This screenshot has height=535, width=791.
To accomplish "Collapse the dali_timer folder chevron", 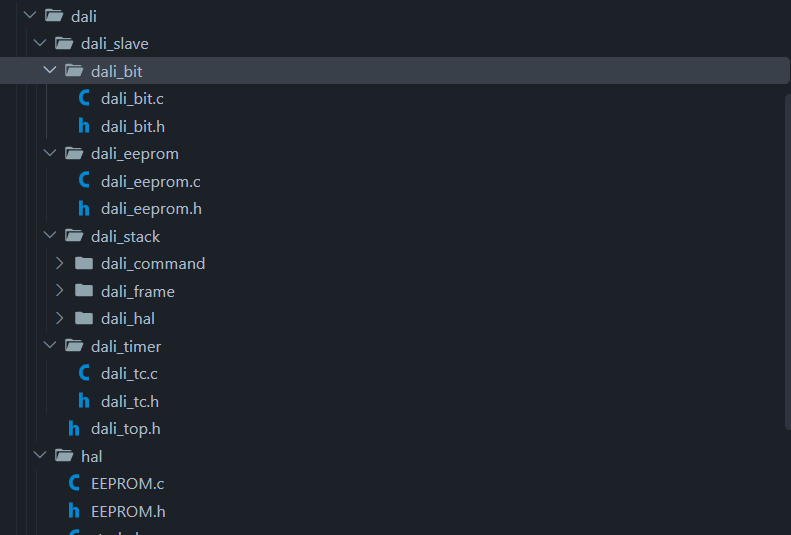I will 49,345.
